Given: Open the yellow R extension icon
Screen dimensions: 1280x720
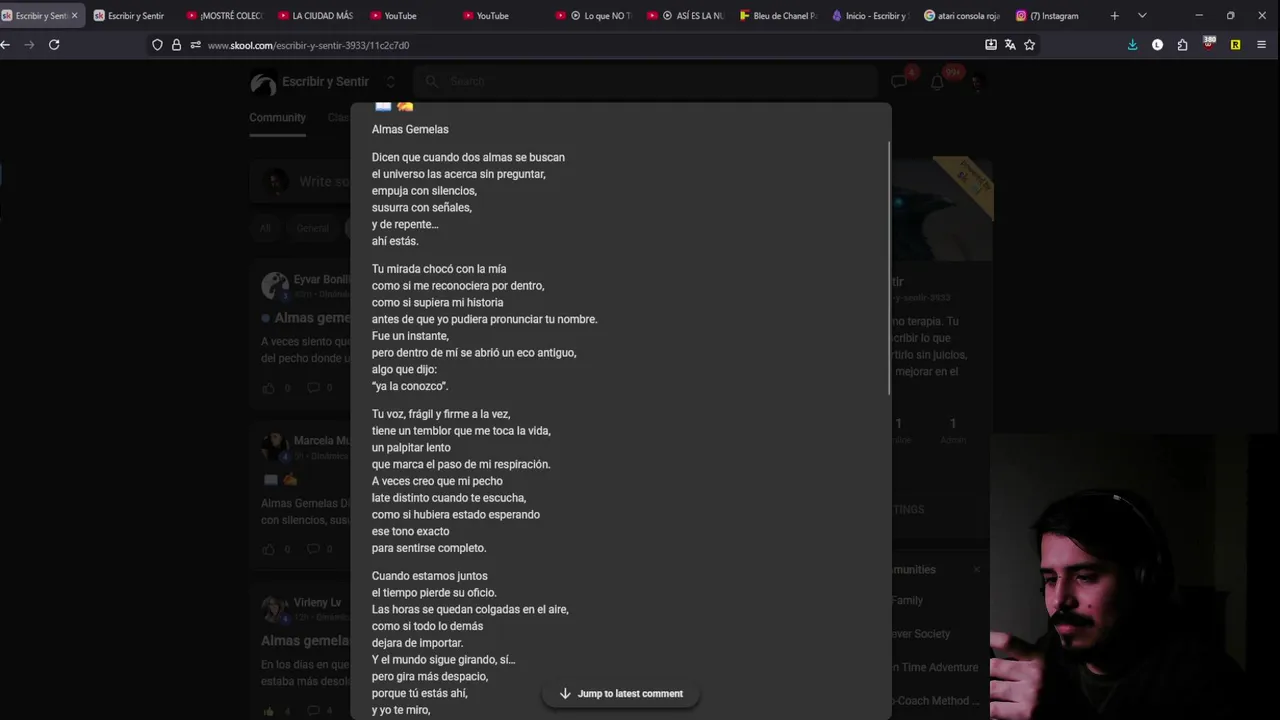Looking at the screenshot, I should [x=1235, y=45].
